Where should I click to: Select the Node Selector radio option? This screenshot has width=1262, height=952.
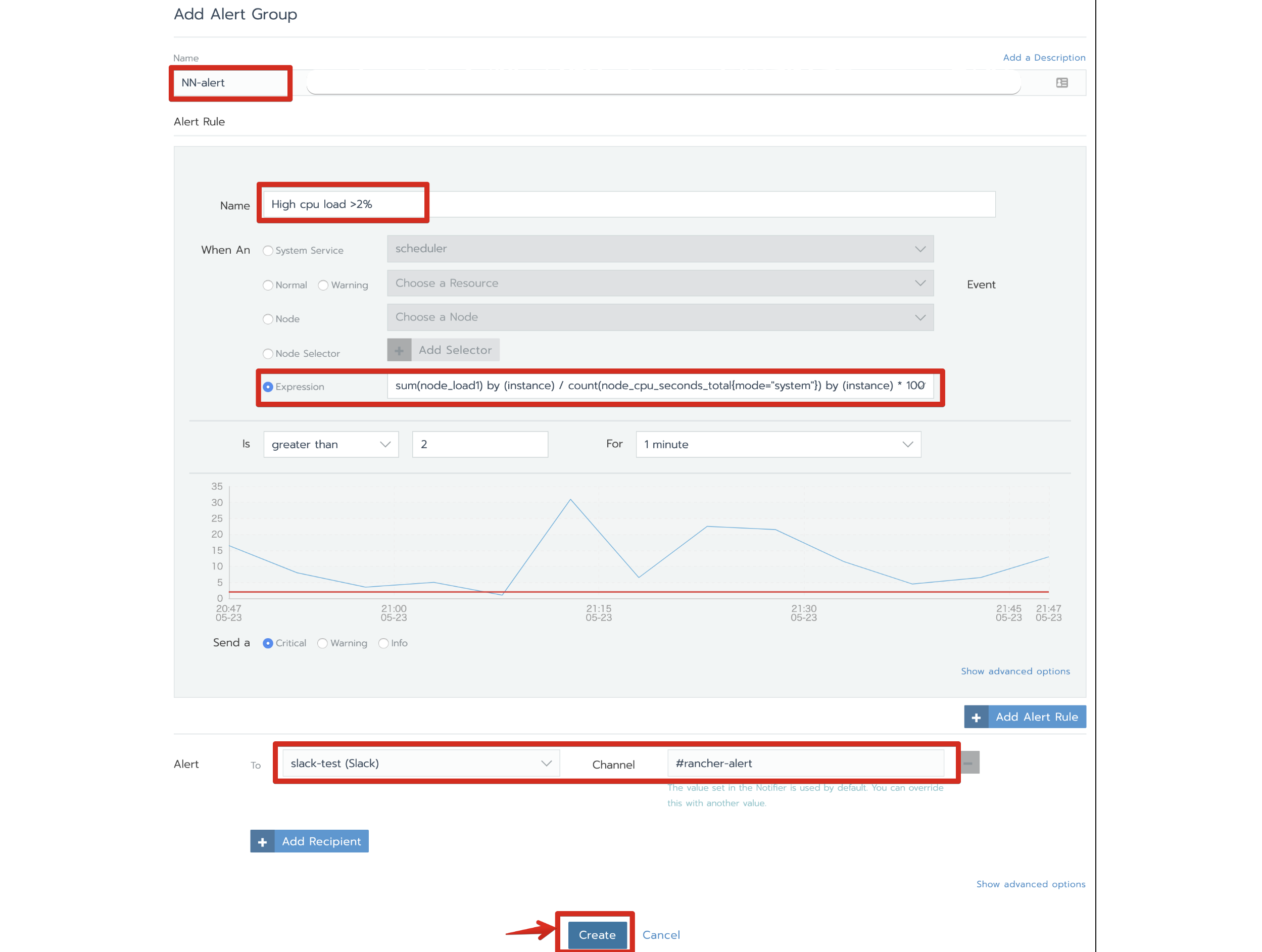click(268, 353)
